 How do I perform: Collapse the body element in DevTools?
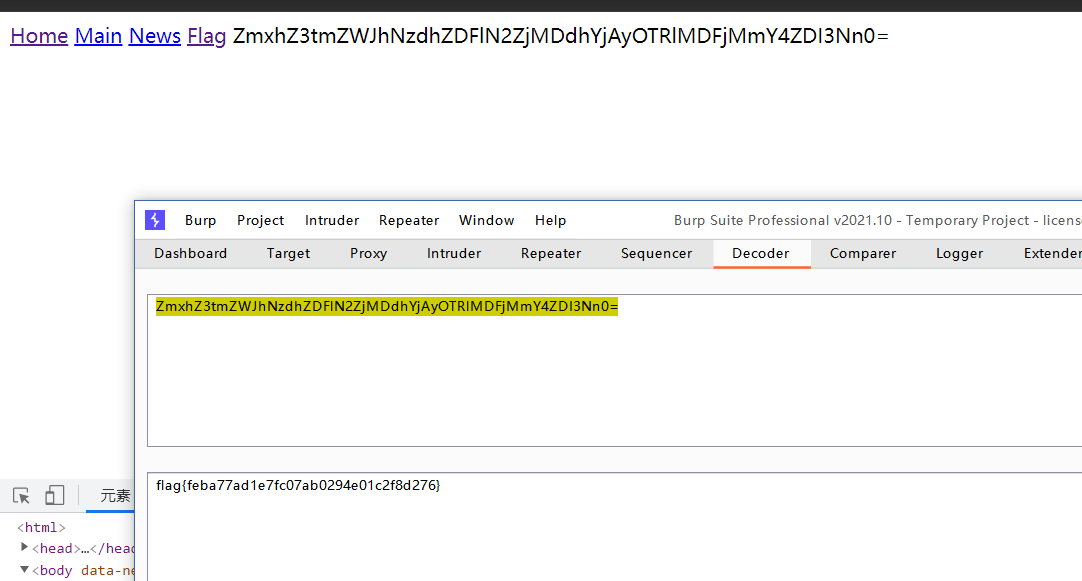(24, 569)
